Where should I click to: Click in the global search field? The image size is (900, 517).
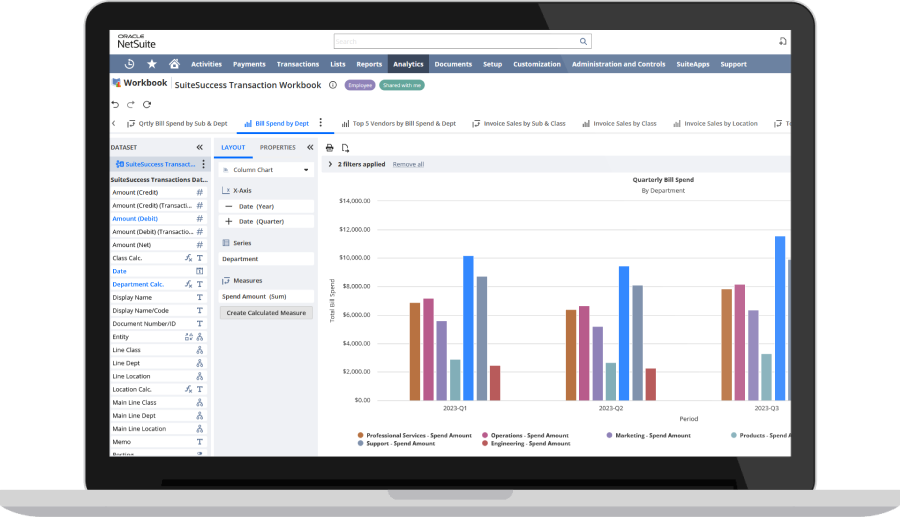[457, 41]
